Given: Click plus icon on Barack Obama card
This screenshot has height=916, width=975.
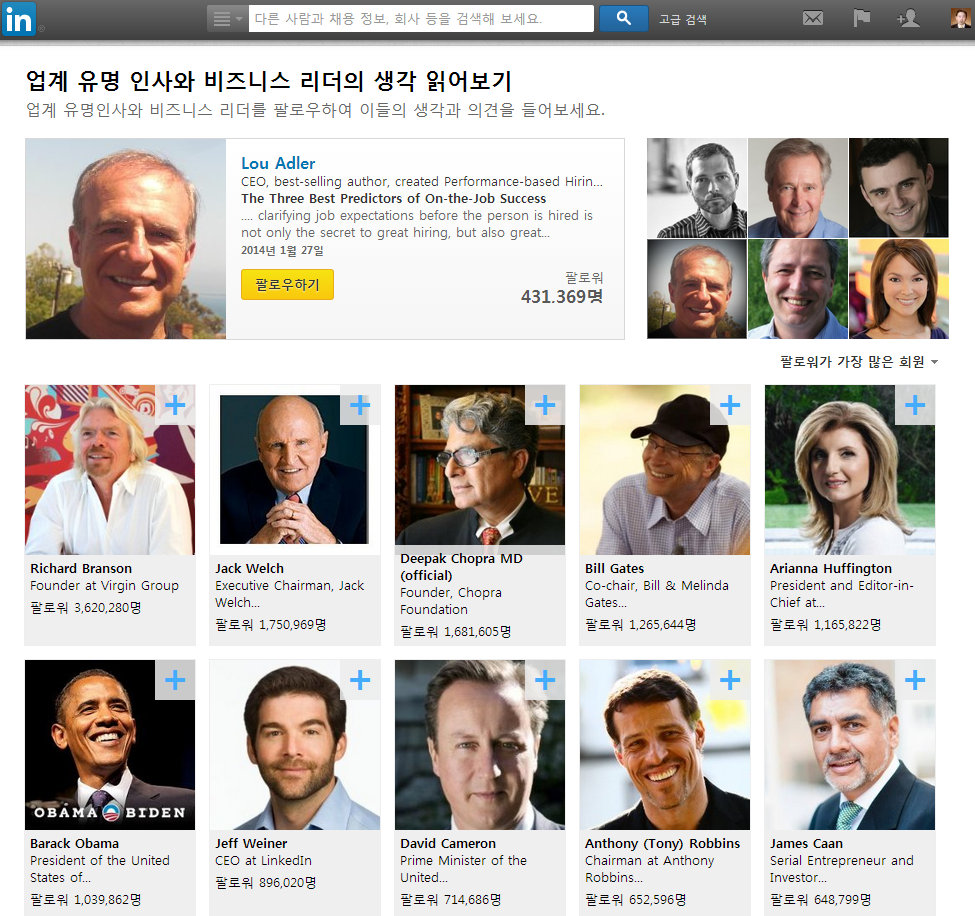Looking at the screenshot, I should [x=175, y=680].
